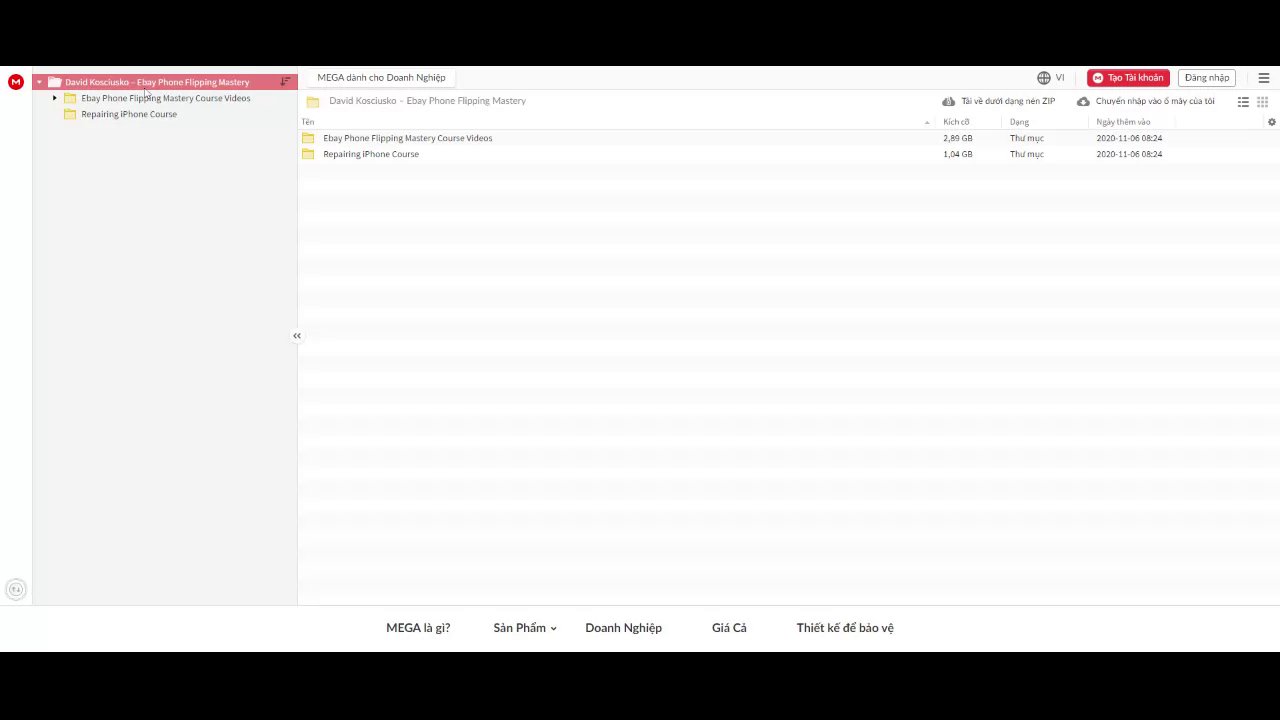
Task: Click the breadcrumb folder icon
Action: point(313,102)
